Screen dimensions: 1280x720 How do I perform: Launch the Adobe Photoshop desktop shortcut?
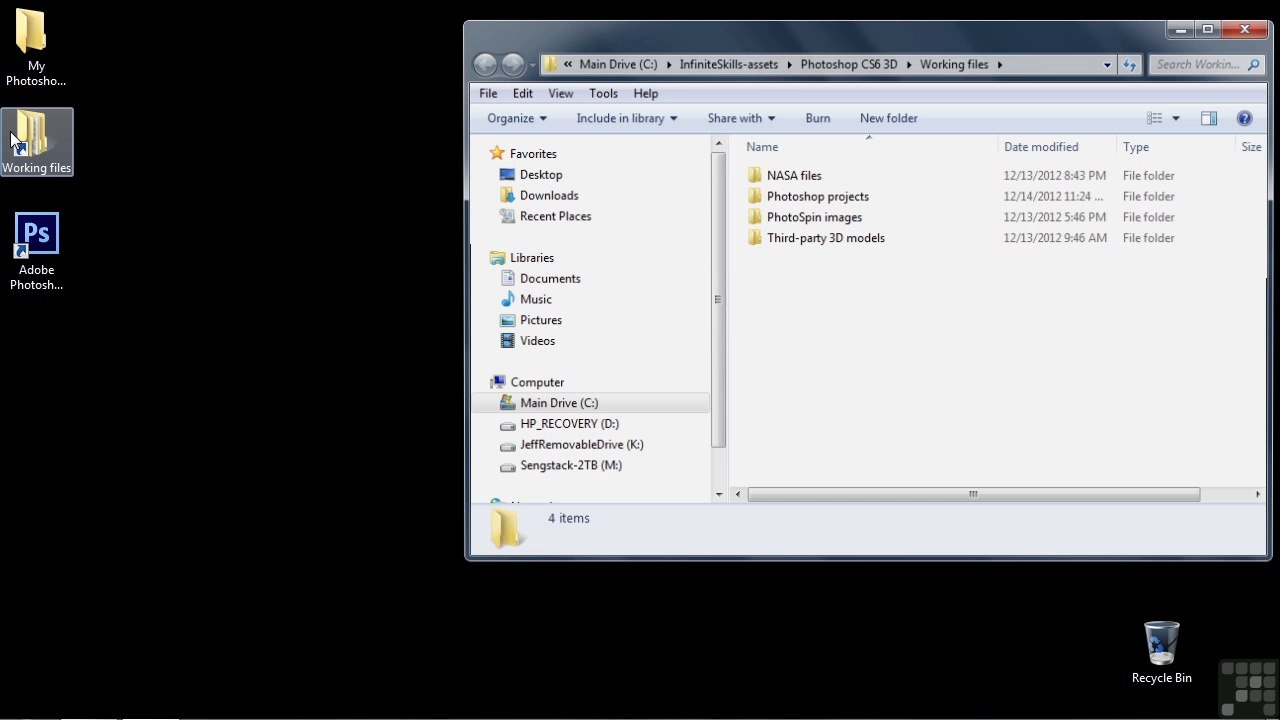pyautogui.click(x=36, y=252)
